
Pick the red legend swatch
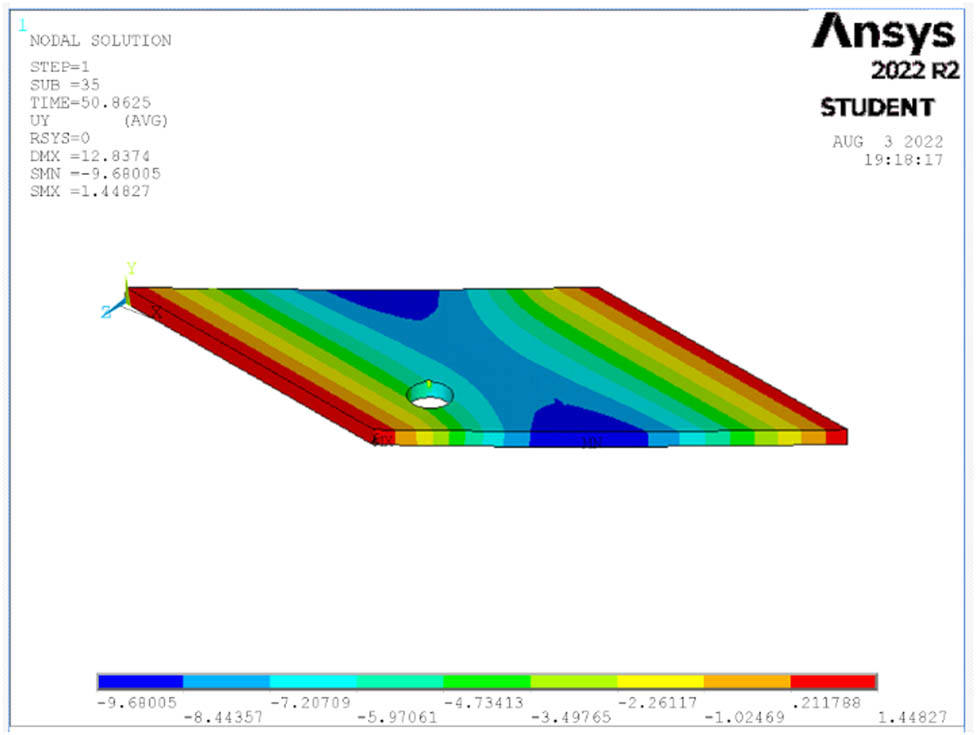click(x=833, y=682)
